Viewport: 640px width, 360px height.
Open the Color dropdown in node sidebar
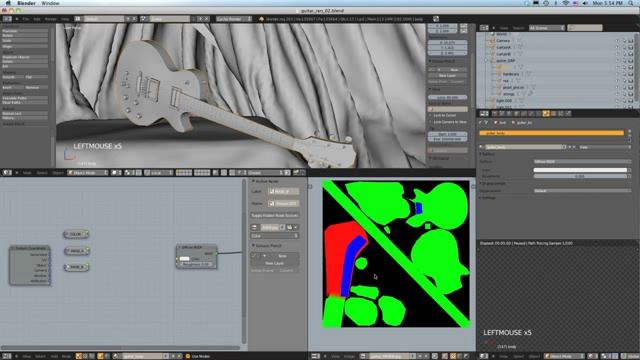[275, 236]
